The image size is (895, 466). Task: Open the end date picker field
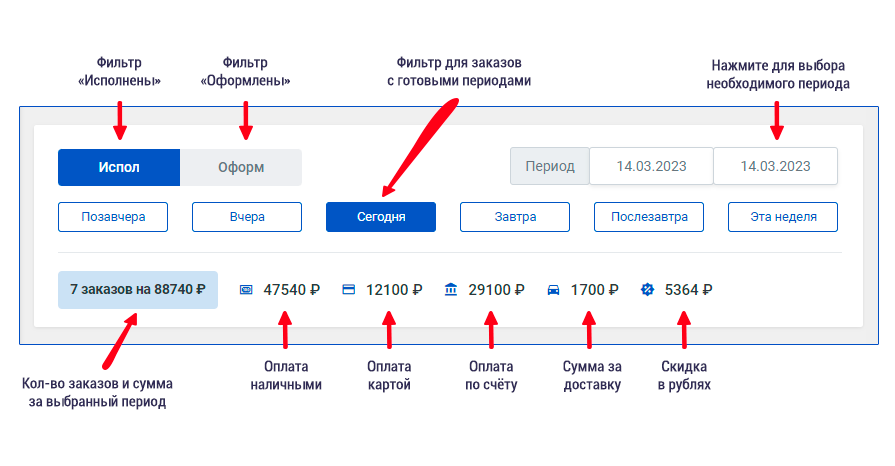(775, 166)
